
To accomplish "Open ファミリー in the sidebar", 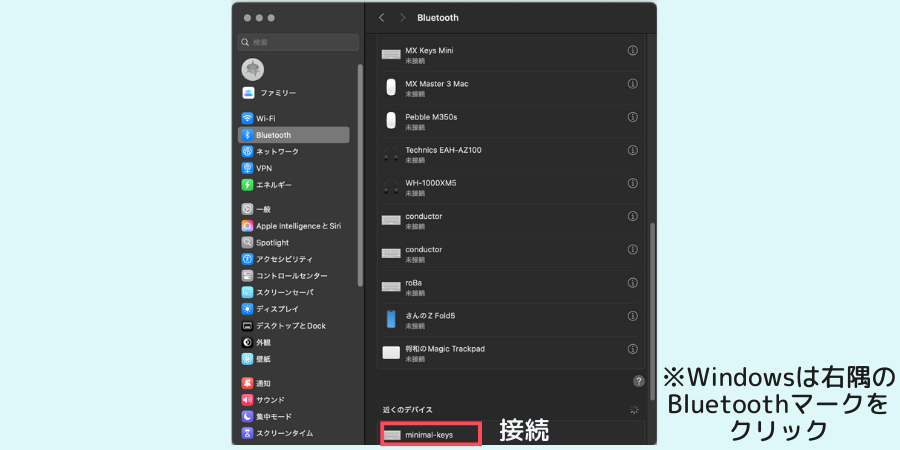I will (x=294, y=93).
